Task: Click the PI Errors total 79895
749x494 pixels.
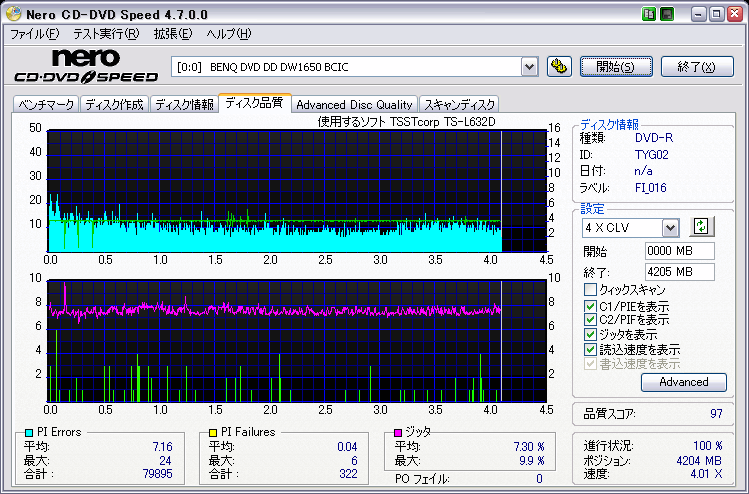Action: tap(158, 473)
